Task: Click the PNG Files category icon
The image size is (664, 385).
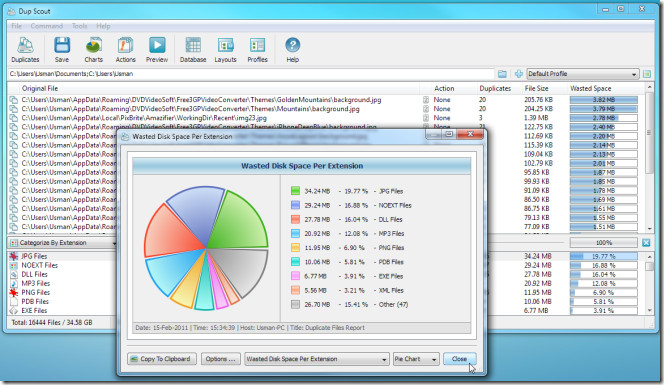Action: pyautogui.click(x=14, y=293)
